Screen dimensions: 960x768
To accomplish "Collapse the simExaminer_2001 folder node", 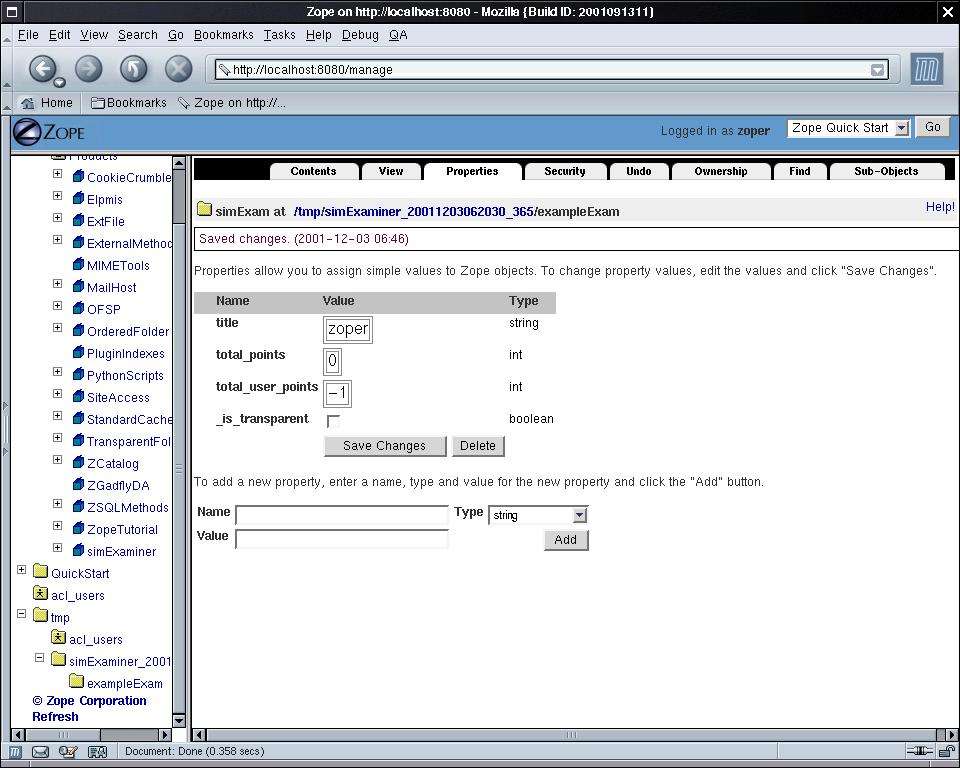I will pos(40,658).
